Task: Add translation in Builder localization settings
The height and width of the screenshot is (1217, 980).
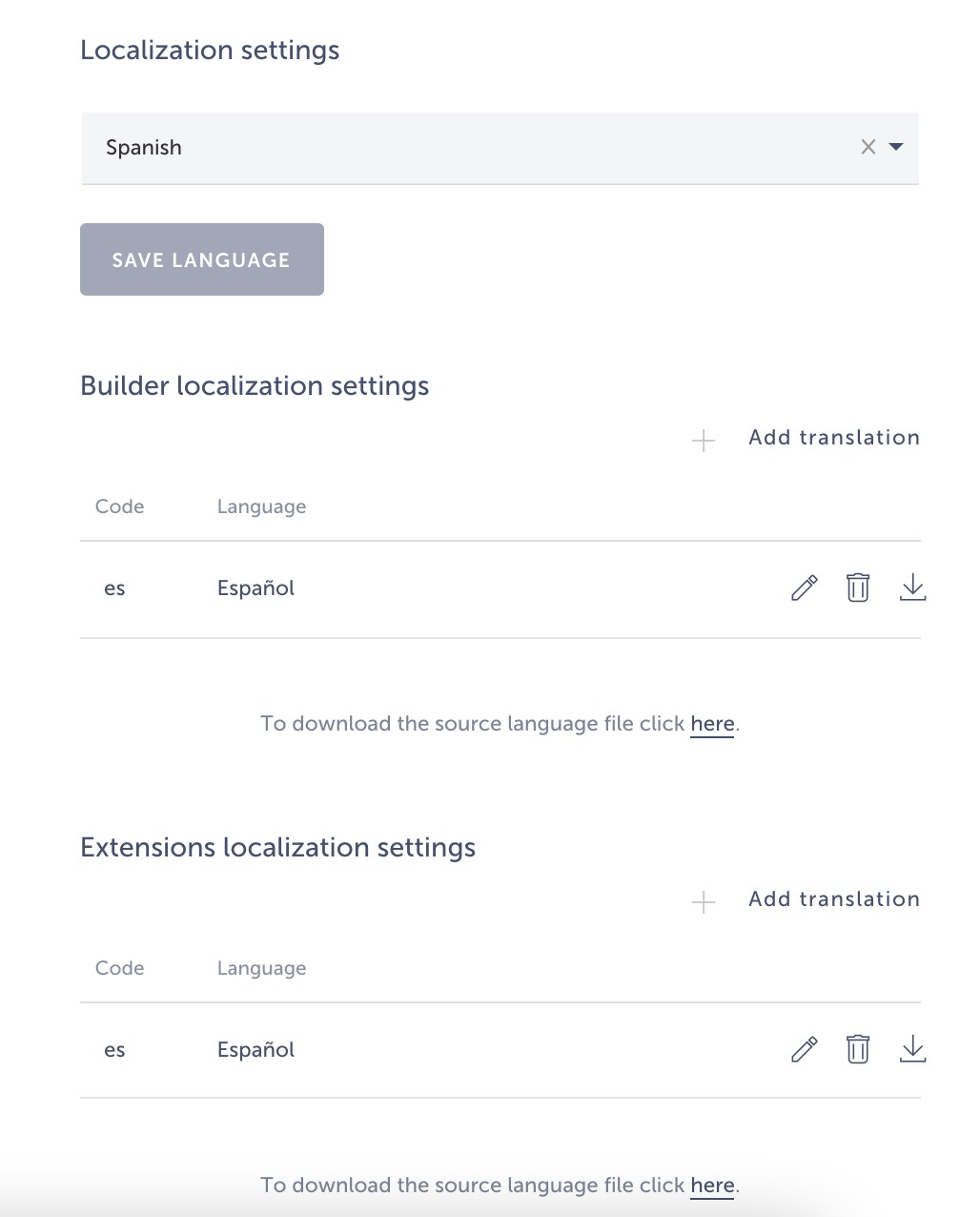Action: pos(834,438)
